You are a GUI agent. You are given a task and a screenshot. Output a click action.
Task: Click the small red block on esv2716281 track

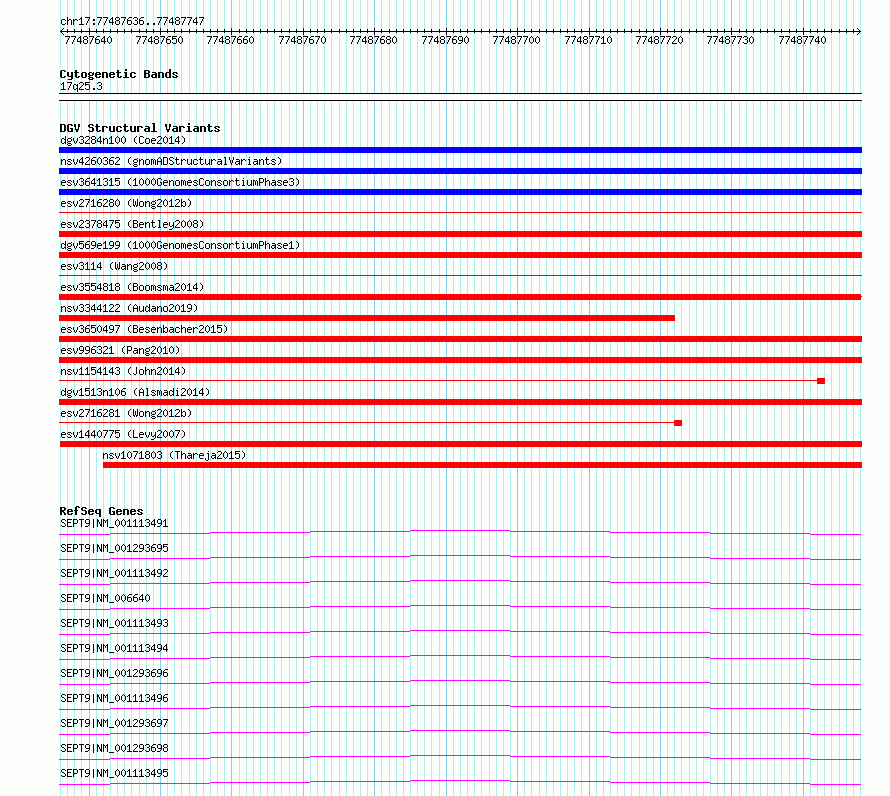pos(678,423)
